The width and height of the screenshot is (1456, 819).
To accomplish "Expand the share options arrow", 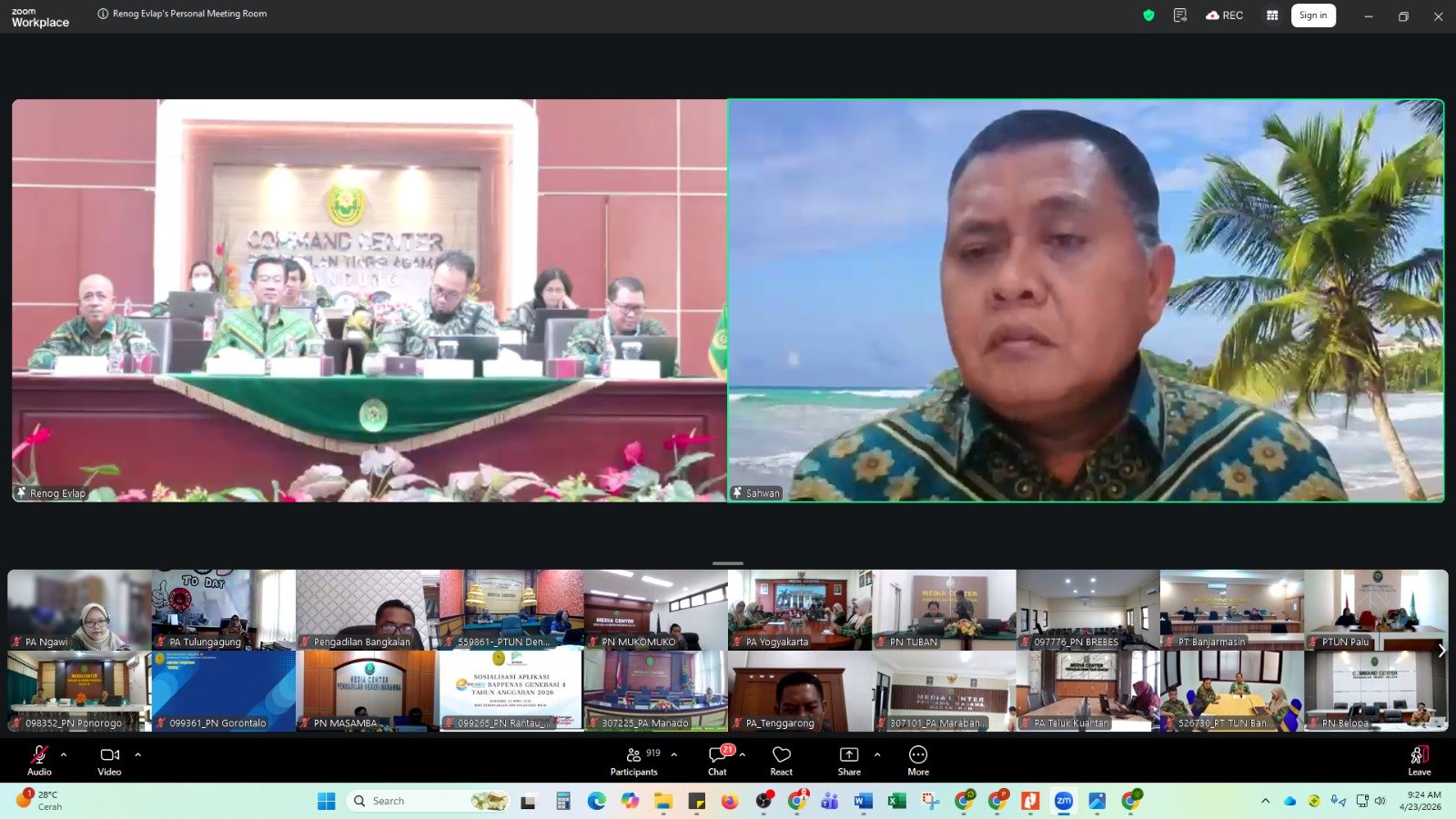I will pyautogui.click(x=877, y=754).
